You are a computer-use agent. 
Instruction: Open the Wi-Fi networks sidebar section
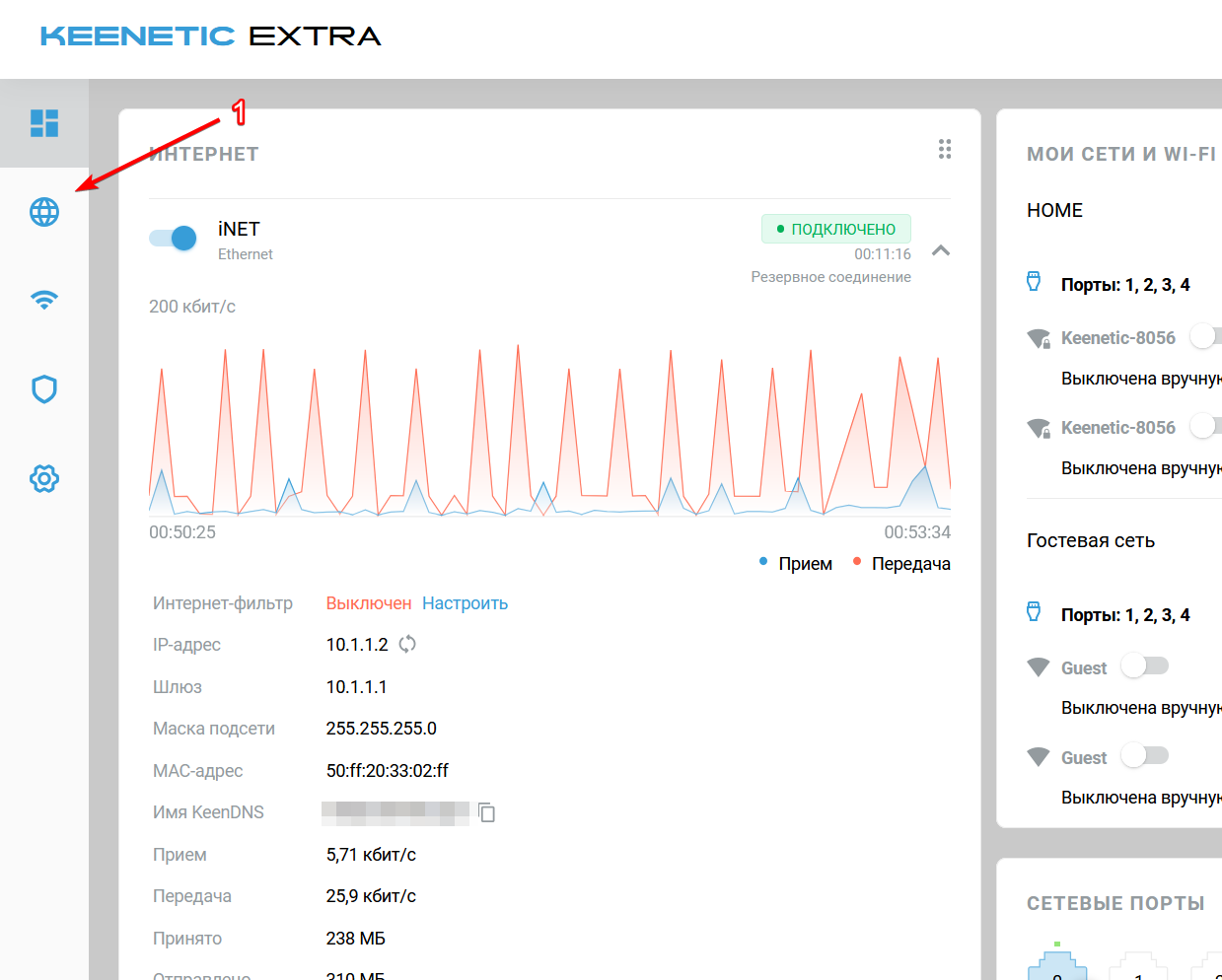[x=44, y=300]
